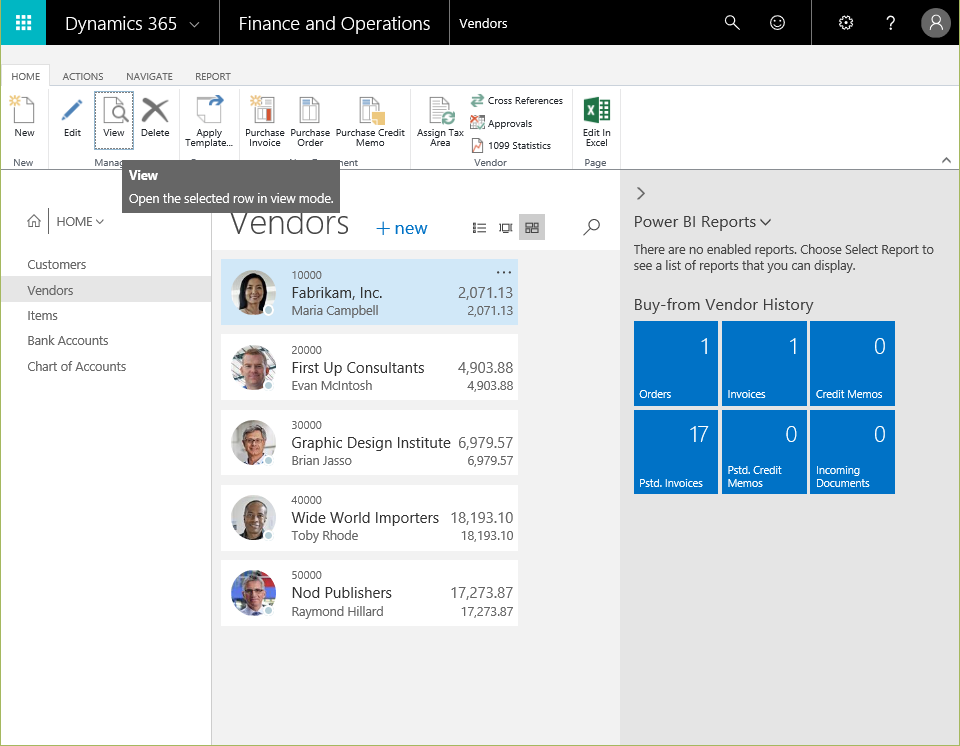Create a Purchase Credit Memo

pyautogui.click(x=370, y=121)
